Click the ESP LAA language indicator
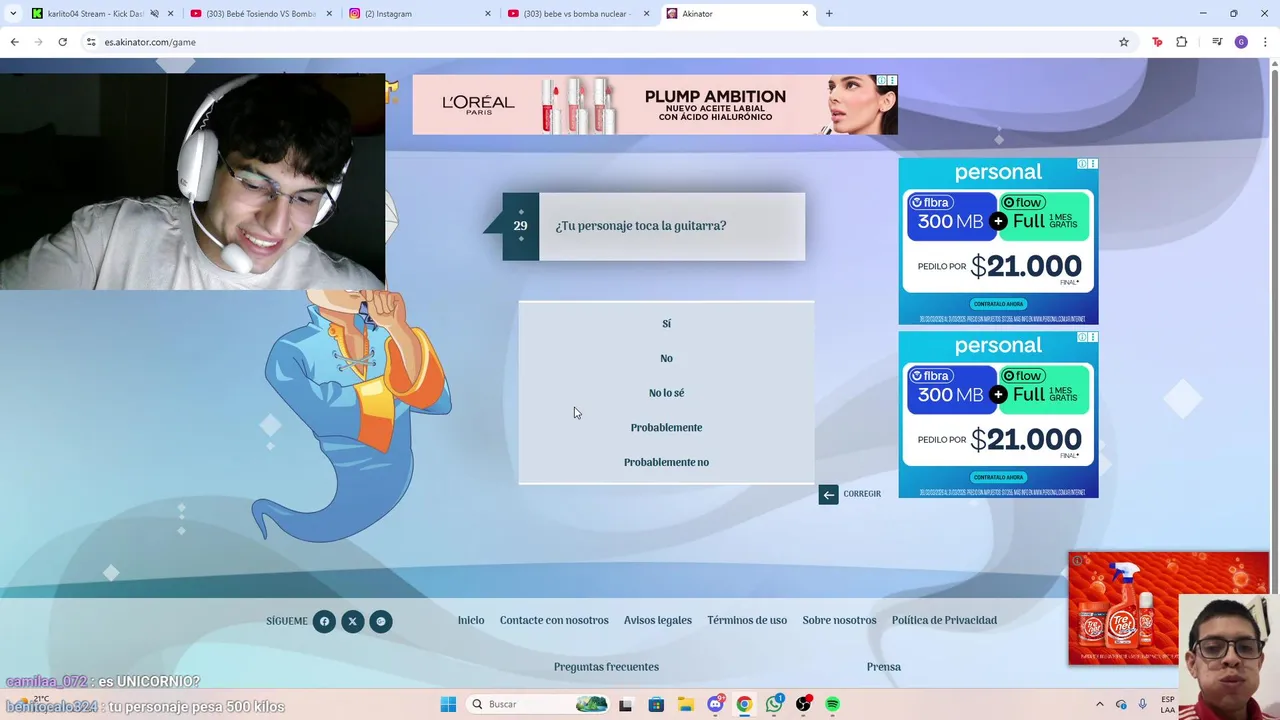1280x720 pixels. point(1168,704)
